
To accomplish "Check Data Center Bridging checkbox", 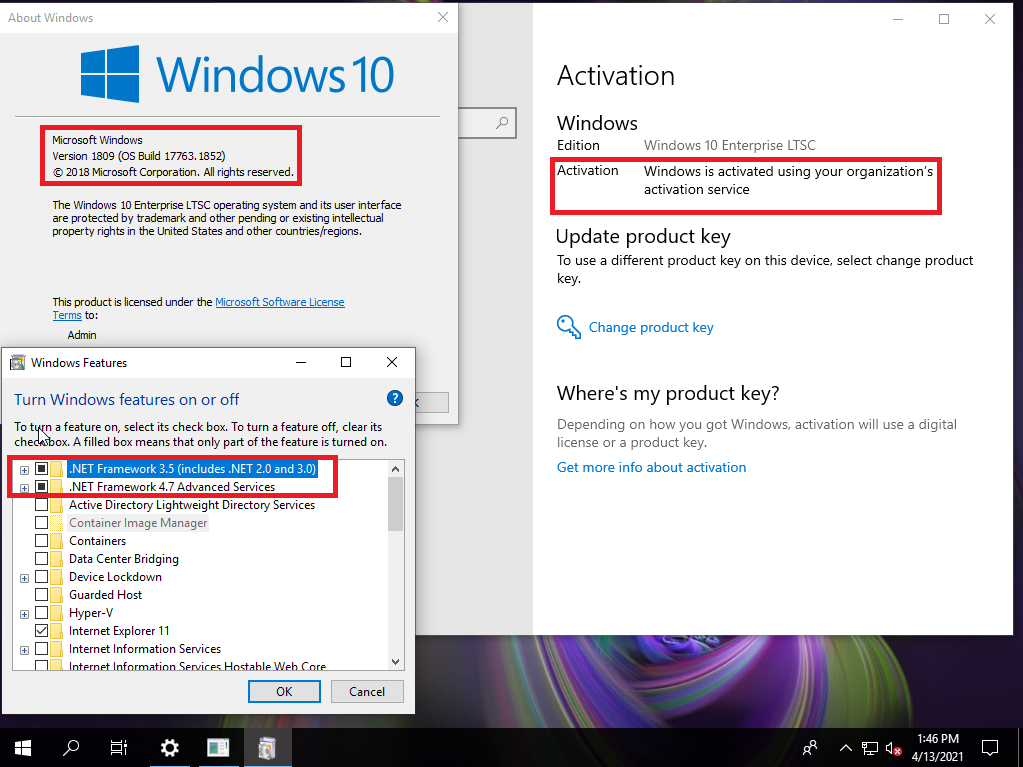I will [x=41, y=558].
